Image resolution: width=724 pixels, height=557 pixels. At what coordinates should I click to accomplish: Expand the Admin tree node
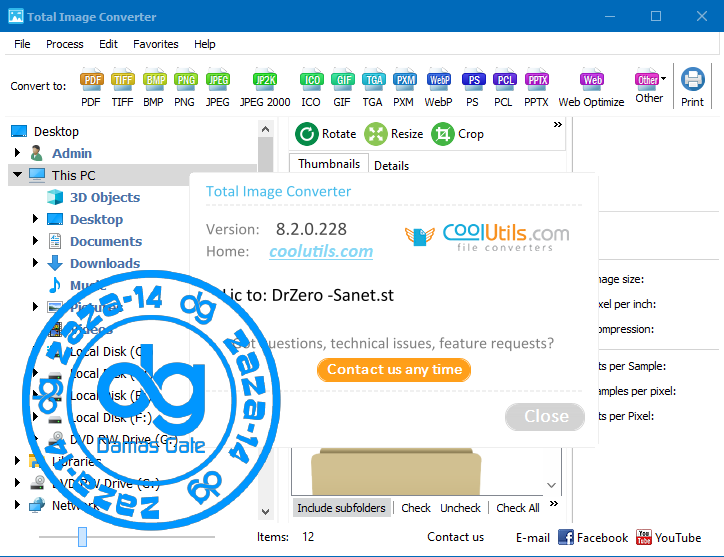[18, 152]
